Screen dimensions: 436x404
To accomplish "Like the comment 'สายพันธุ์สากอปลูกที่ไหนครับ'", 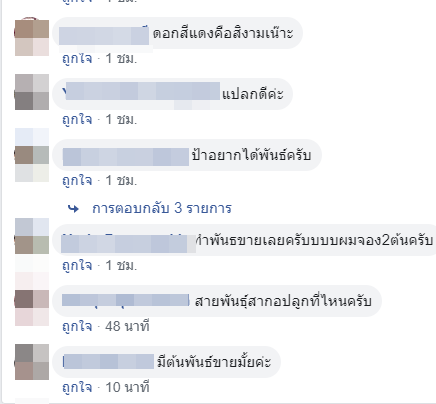I will [77, 326].
